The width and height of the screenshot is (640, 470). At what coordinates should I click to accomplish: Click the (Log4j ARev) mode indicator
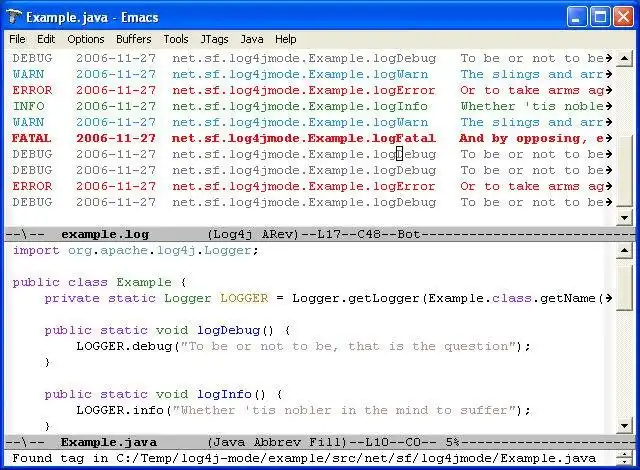253,234
